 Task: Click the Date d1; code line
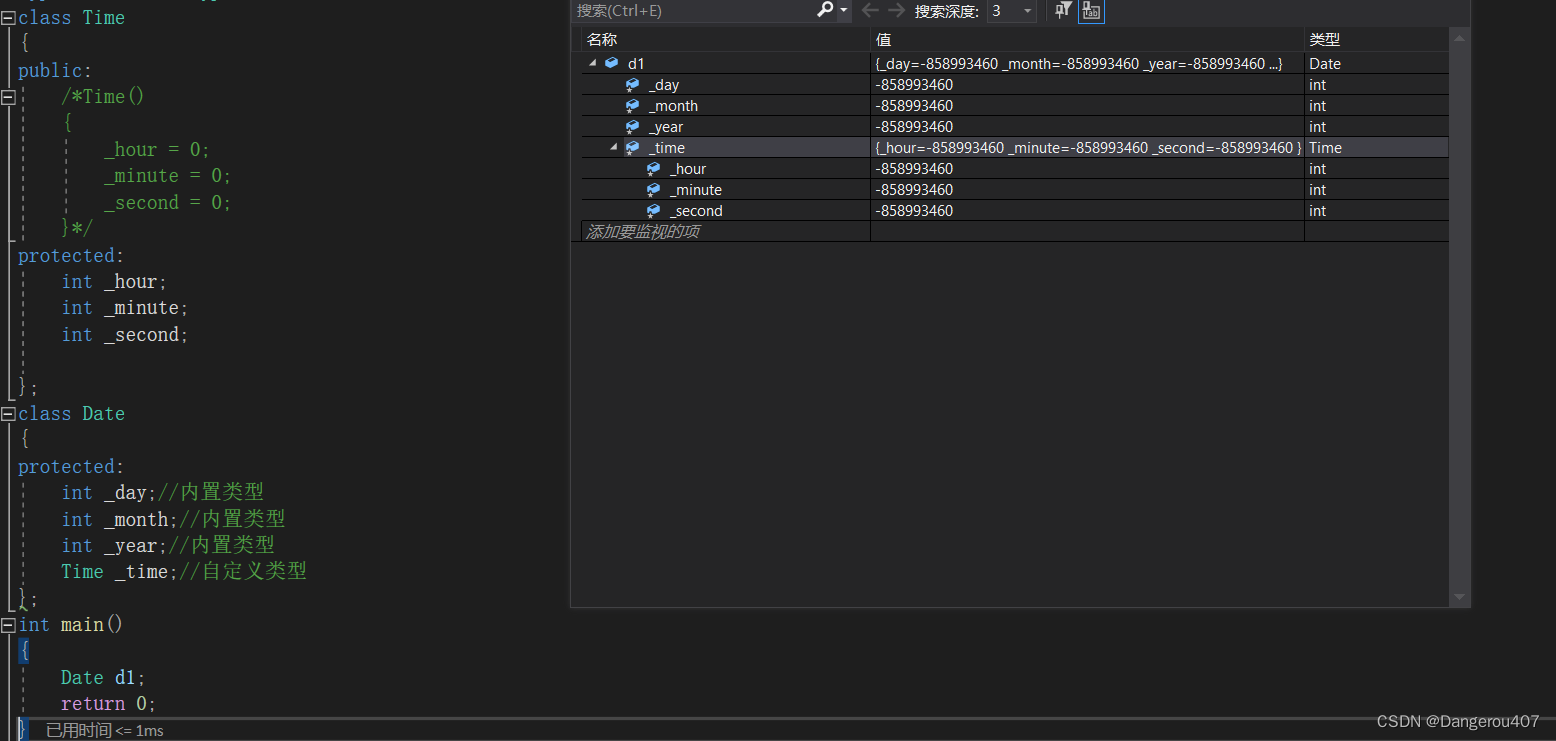click(x=103, y=678)
